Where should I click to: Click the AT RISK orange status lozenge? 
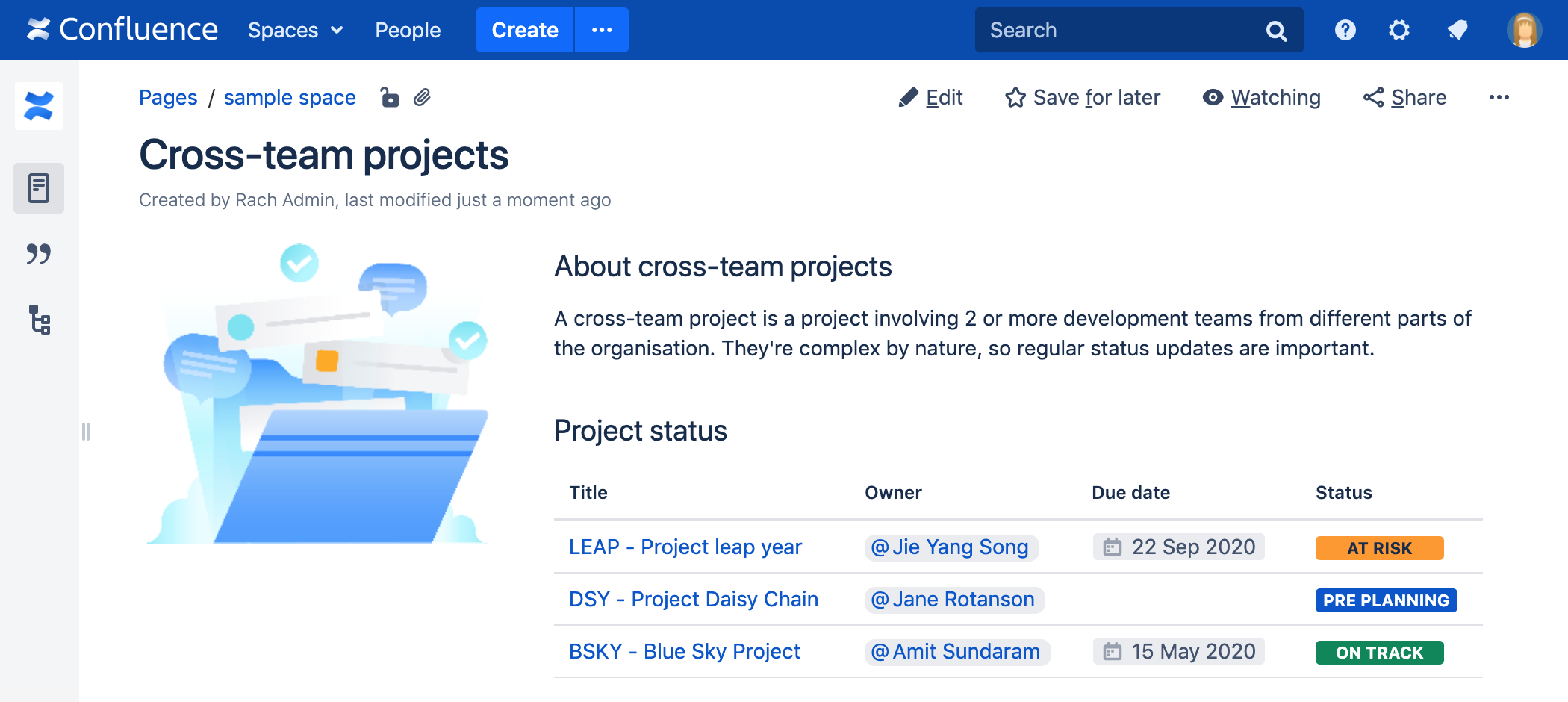click(x=1379, y=548)
